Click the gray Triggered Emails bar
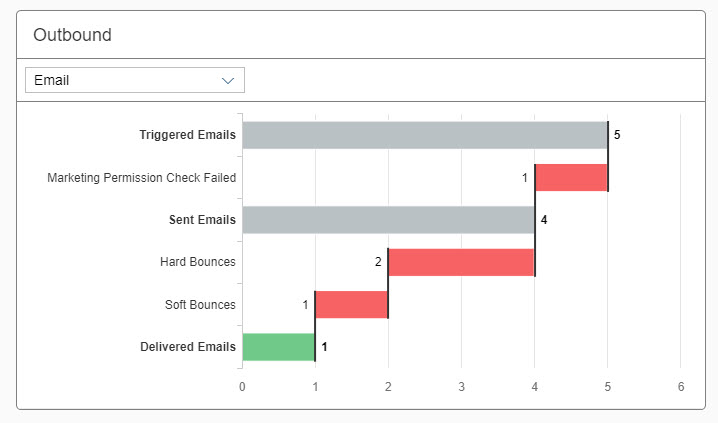Viewport: 718px width, 423px height. 424,135
